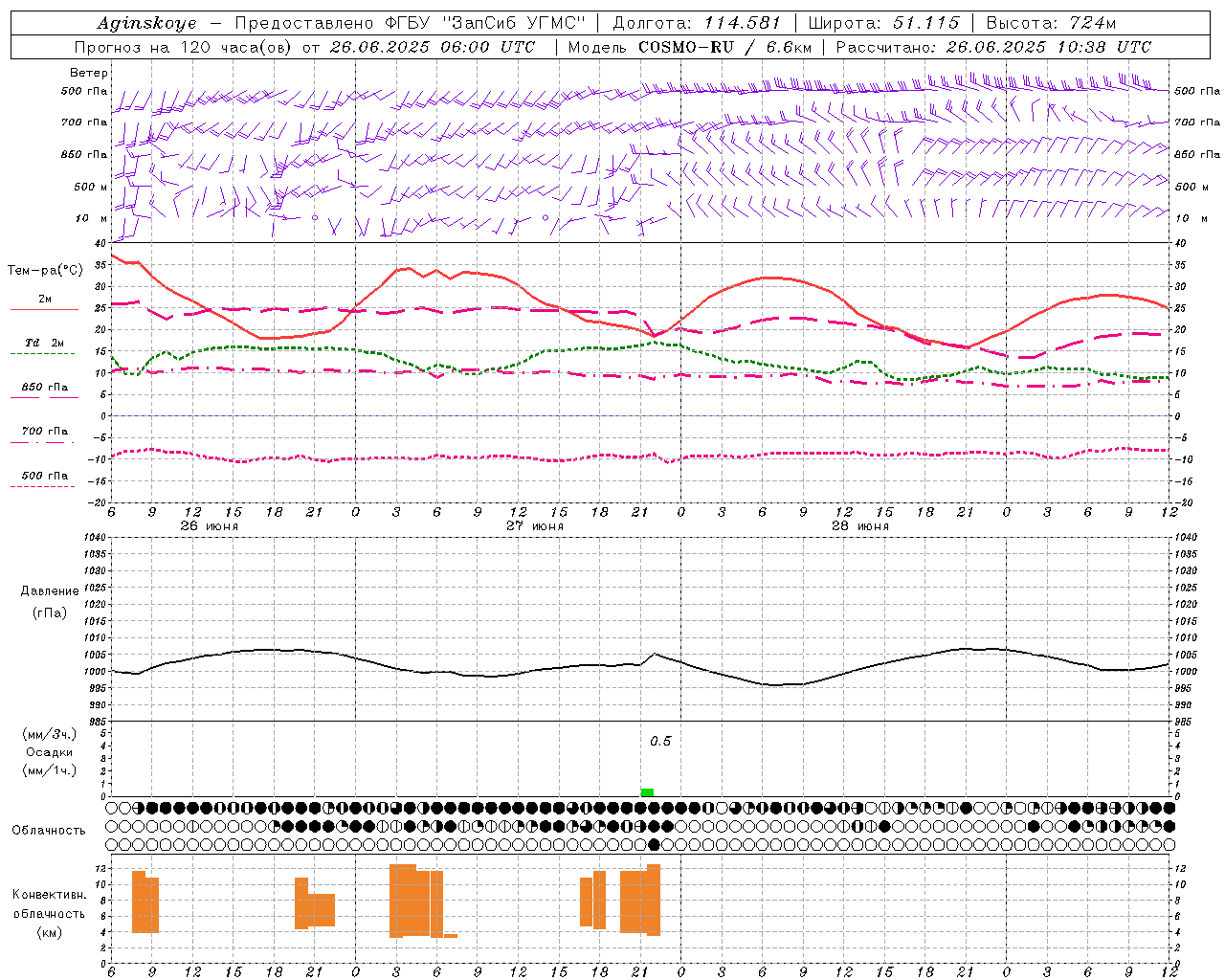Click the Осадки panel label
1225x980 pixels.
[x=50, y=752]
